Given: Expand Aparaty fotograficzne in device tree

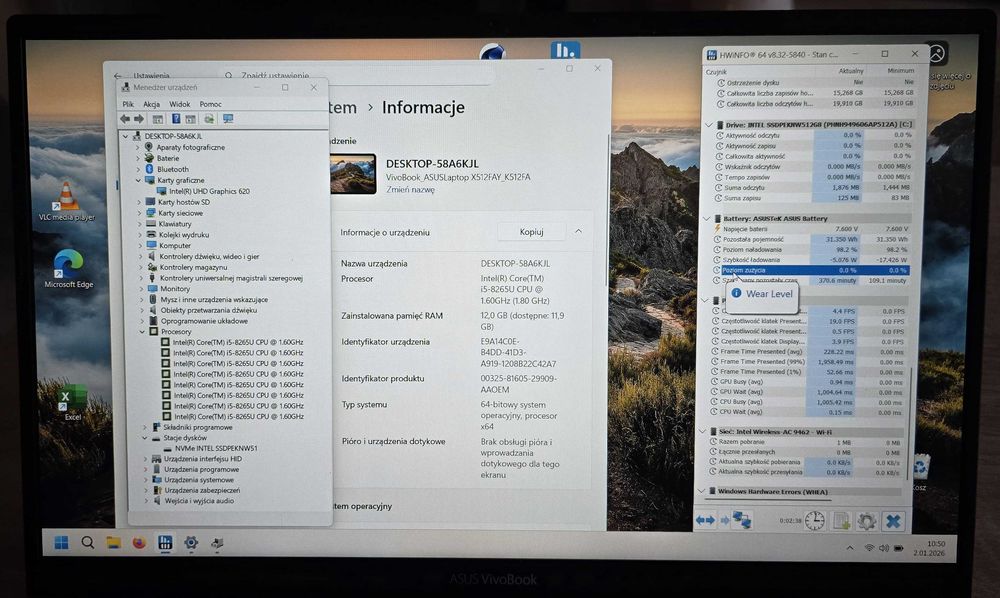Looking at the screenshot, I should pyautogui.click(x=138, y=147).
